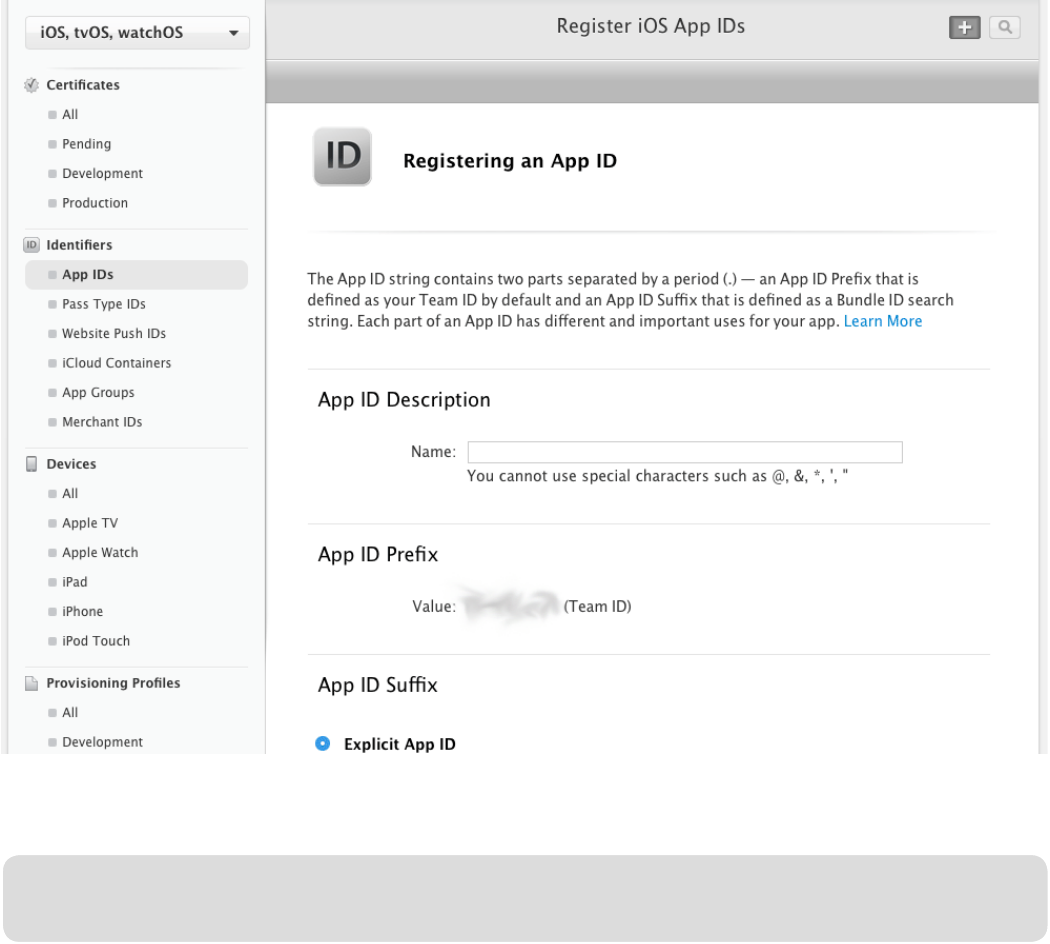This screenshot has width=1050, height=944.
Task: Click the (Team ID) label
Action: pos(597,607)
